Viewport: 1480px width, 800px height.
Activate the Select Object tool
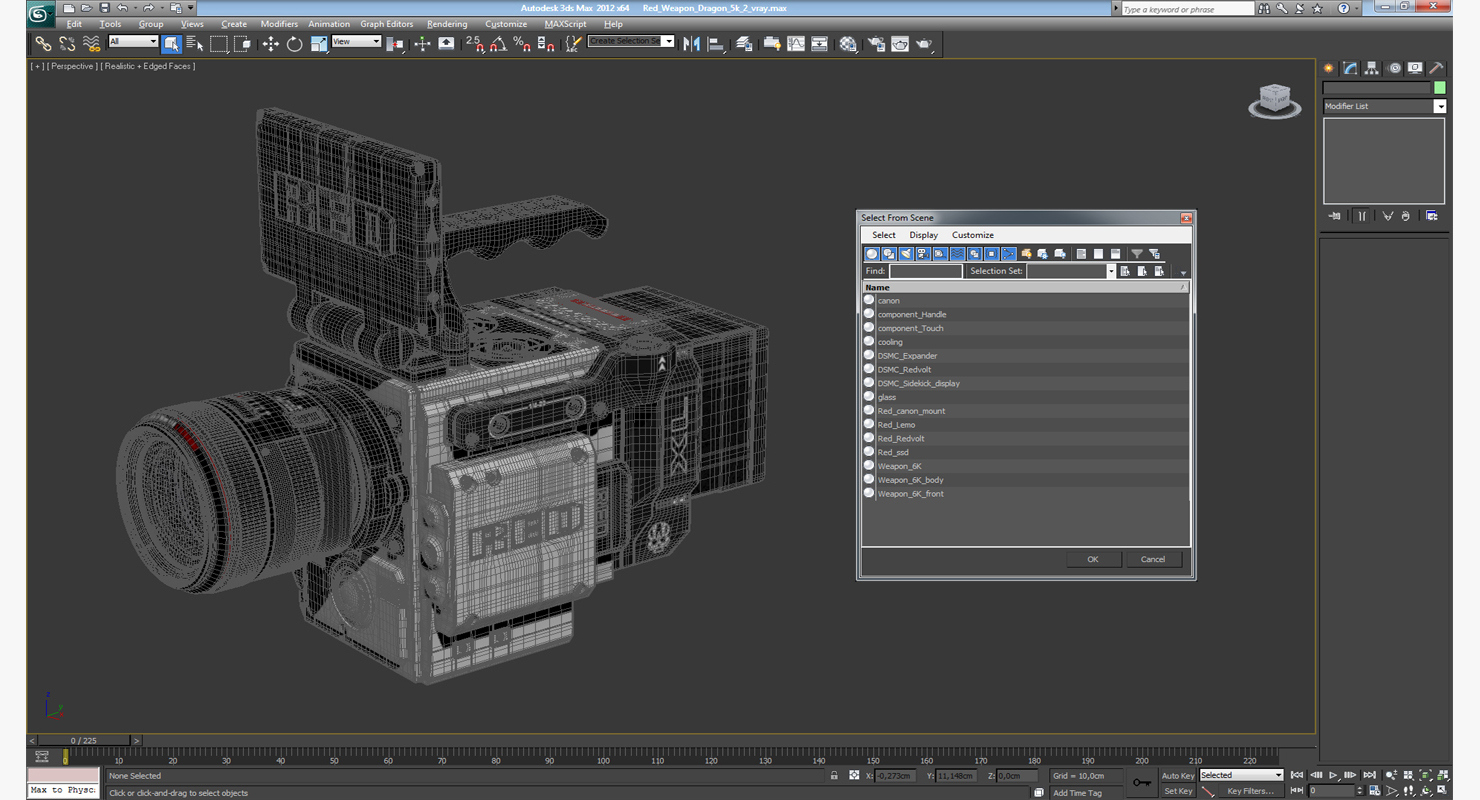[171, 44]
